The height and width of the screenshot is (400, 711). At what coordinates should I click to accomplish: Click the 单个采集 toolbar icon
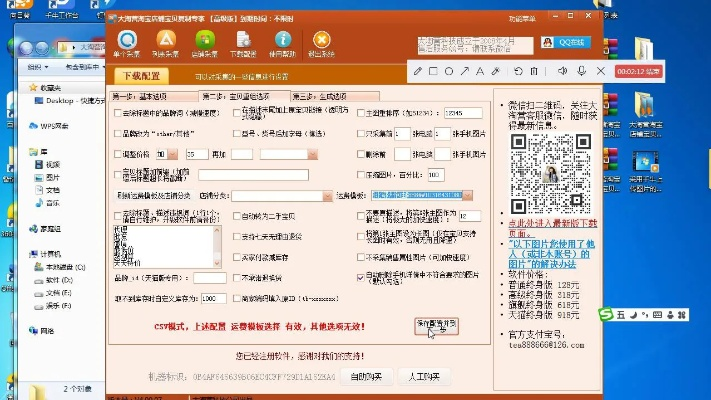click(x=127, y=43)
